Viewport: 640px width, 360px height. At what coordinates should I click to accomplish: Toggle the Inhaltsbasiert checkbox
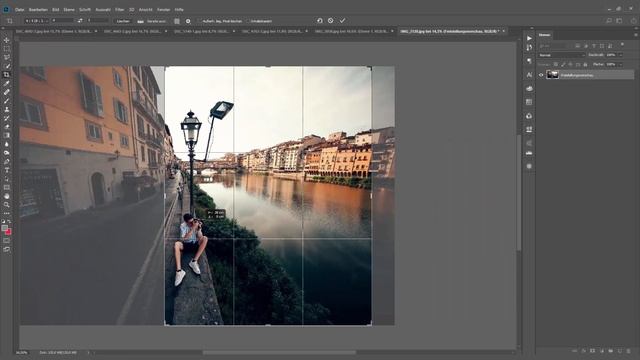(x=248, y=21)
